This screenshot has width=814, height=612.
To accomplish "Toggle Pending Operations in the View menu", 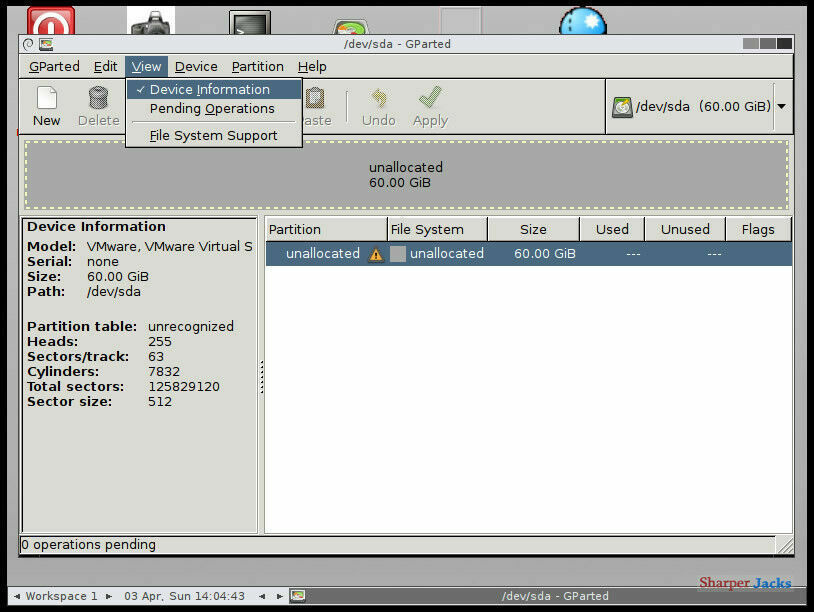I will point(214,108).
